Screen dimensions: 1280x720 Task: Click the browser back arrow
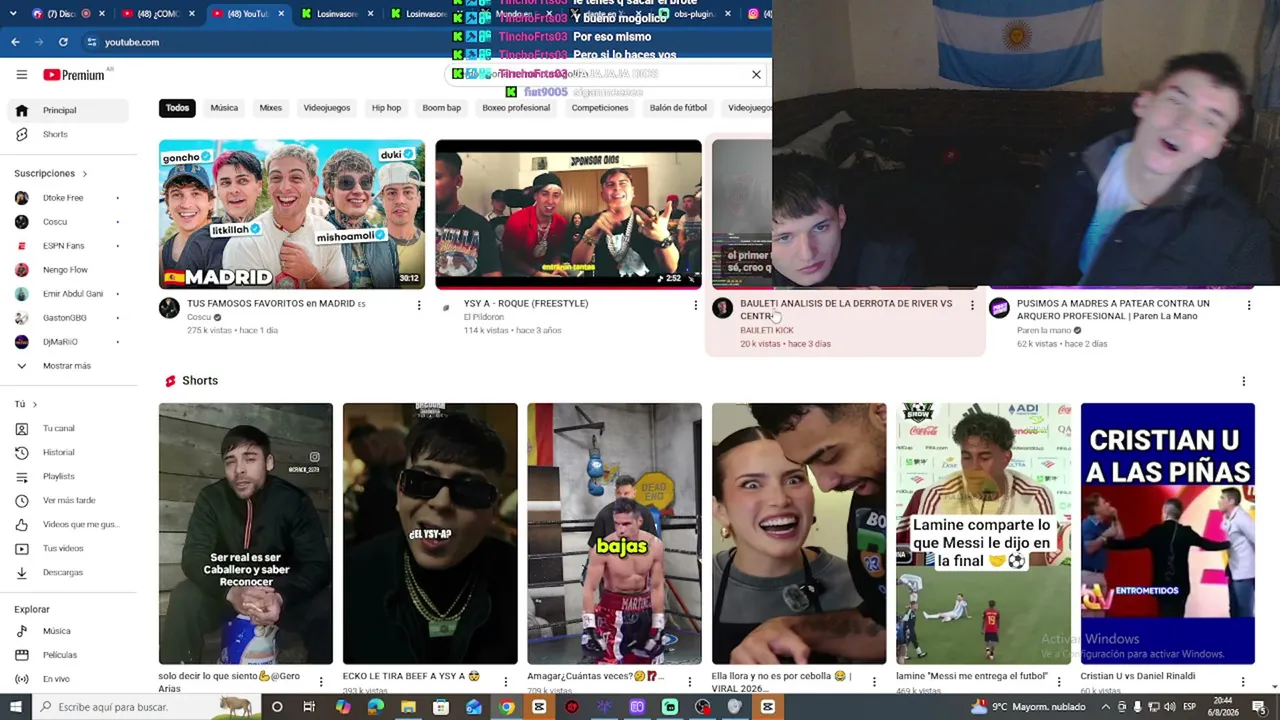coord(15,42)
